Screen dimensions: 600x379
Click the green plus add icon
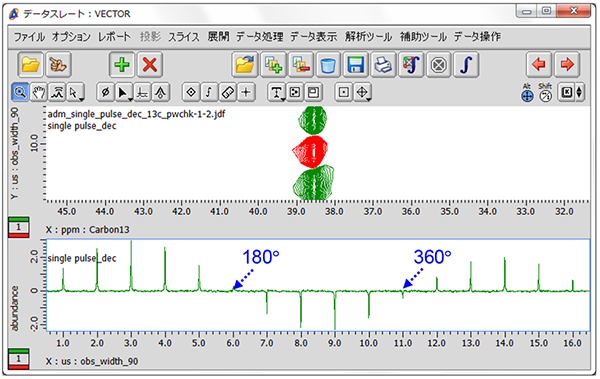[122, 65]
